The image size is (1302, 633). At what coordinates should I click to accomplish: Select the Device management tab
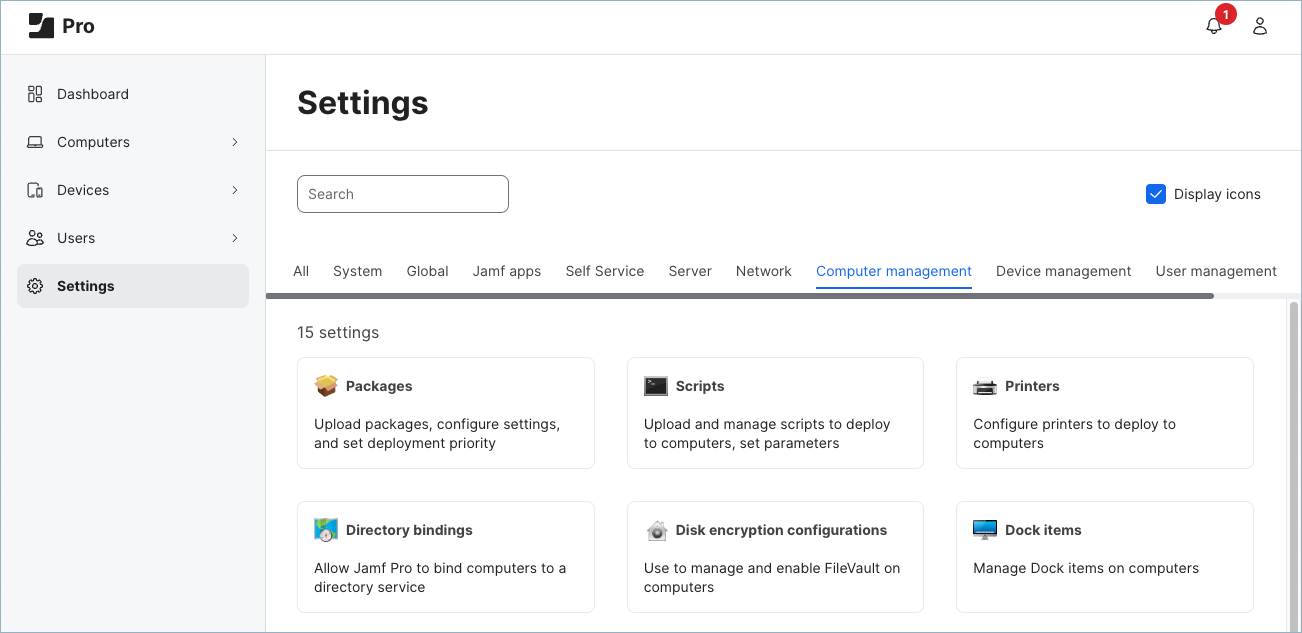click(1063, 271)
